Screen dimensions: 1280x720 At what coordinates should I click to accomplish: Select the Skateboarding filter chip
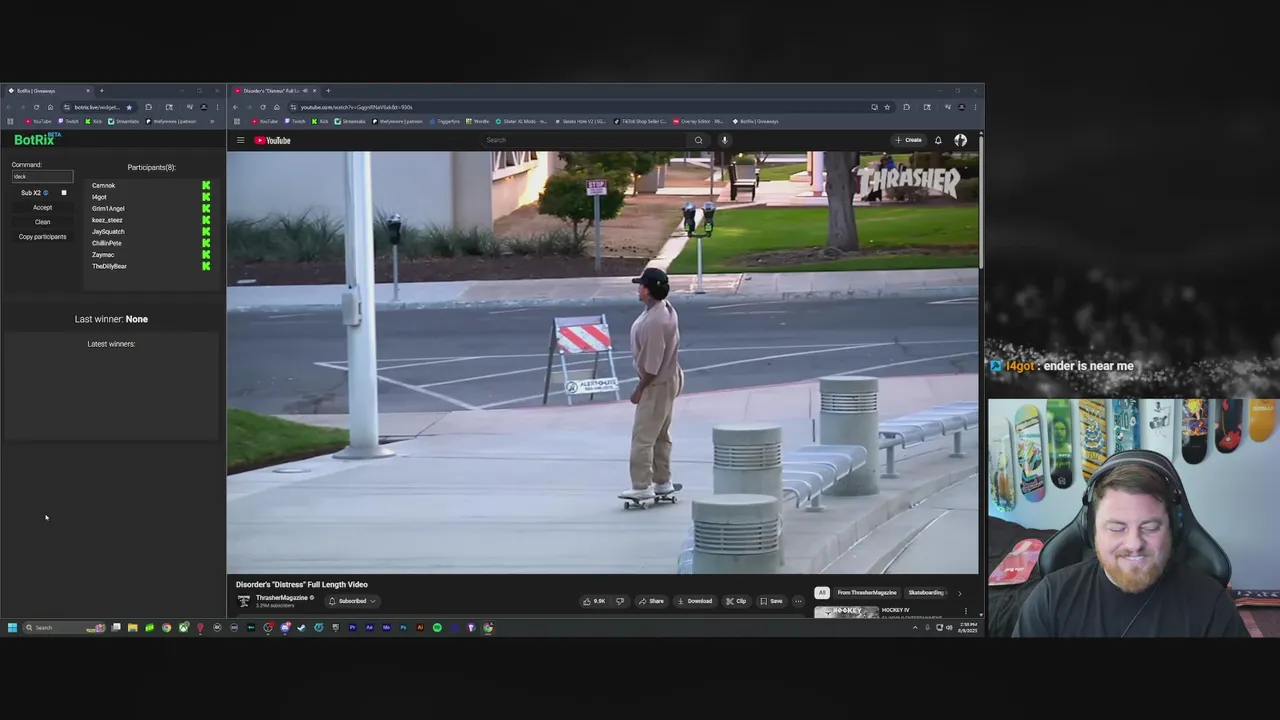click(927, 592)
